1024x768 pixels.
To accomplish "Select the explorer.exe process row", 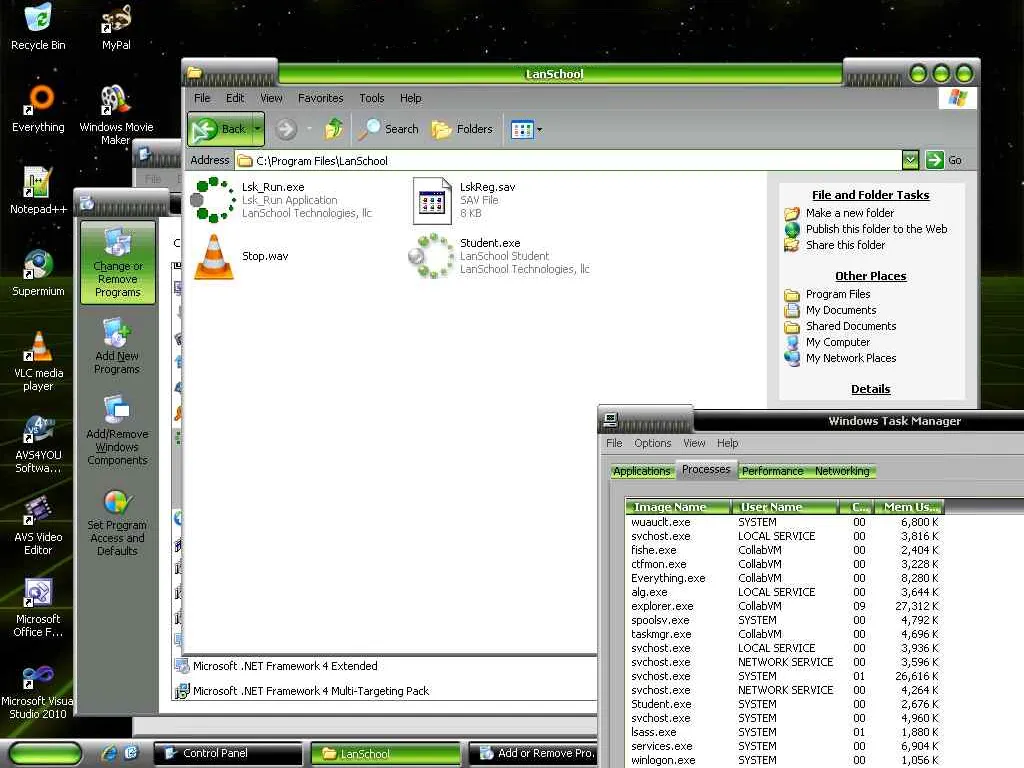I will pos(784,606).
